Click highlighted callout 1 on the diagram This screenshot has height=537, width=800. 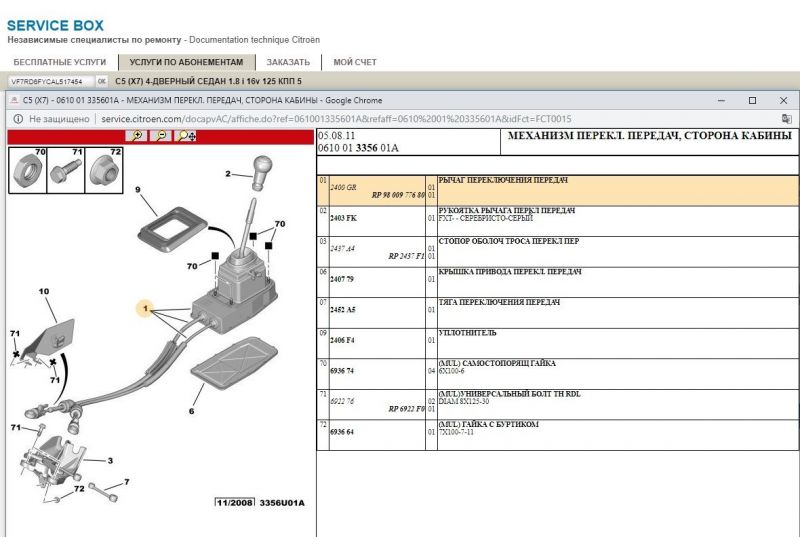(144, 310)
